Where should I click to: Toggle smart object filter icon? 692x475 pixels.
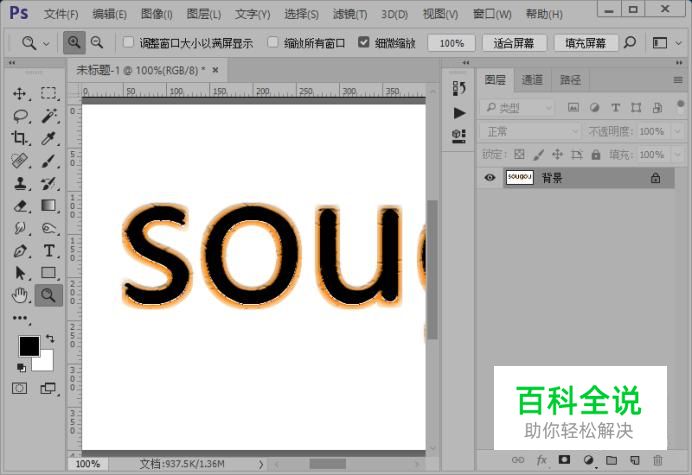pyautogui.click(x=657, y=107)
